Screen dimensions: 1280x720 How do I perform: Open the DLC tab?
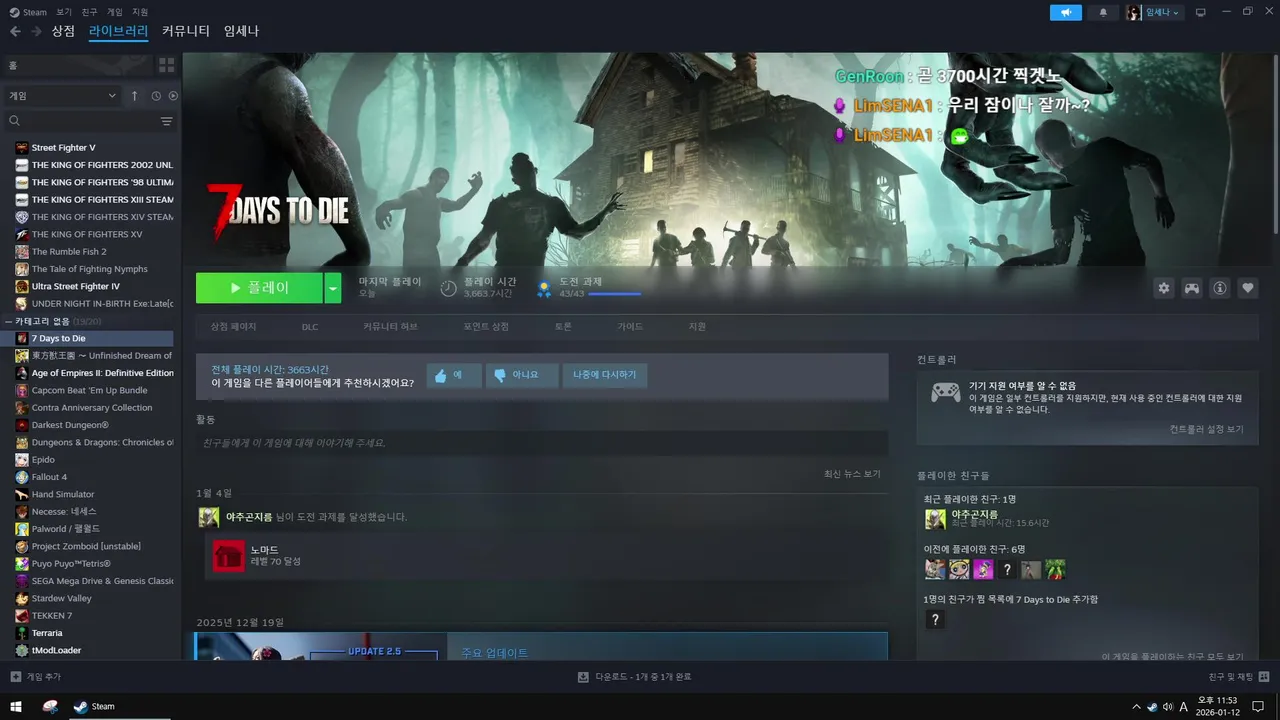tap(310, 327)
